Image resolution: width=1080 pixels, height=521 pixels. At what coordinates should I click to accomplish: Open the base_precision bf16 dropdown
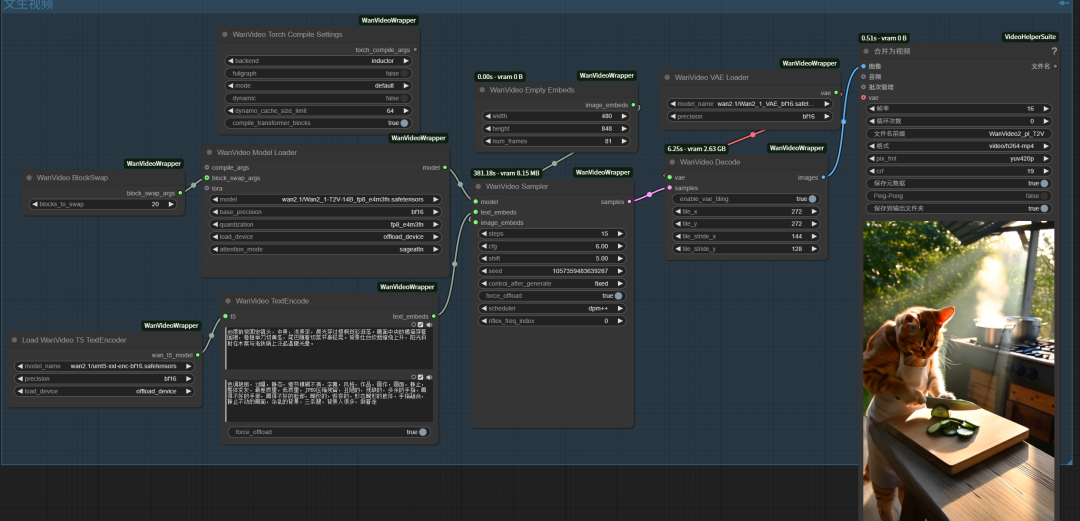click(x=325, y=212)
